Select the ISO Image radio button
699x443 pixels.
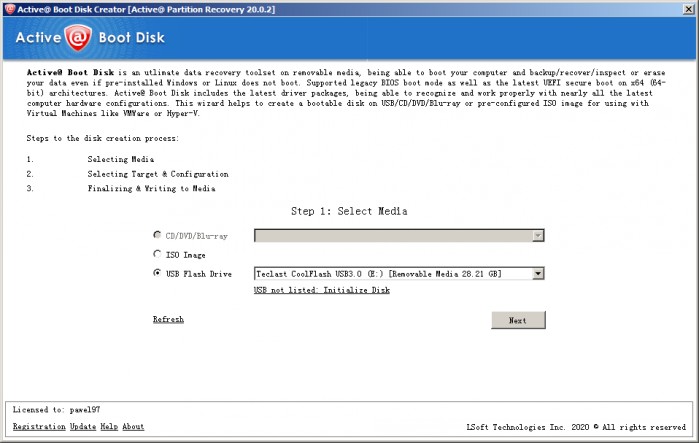click(x=157, y=254)
